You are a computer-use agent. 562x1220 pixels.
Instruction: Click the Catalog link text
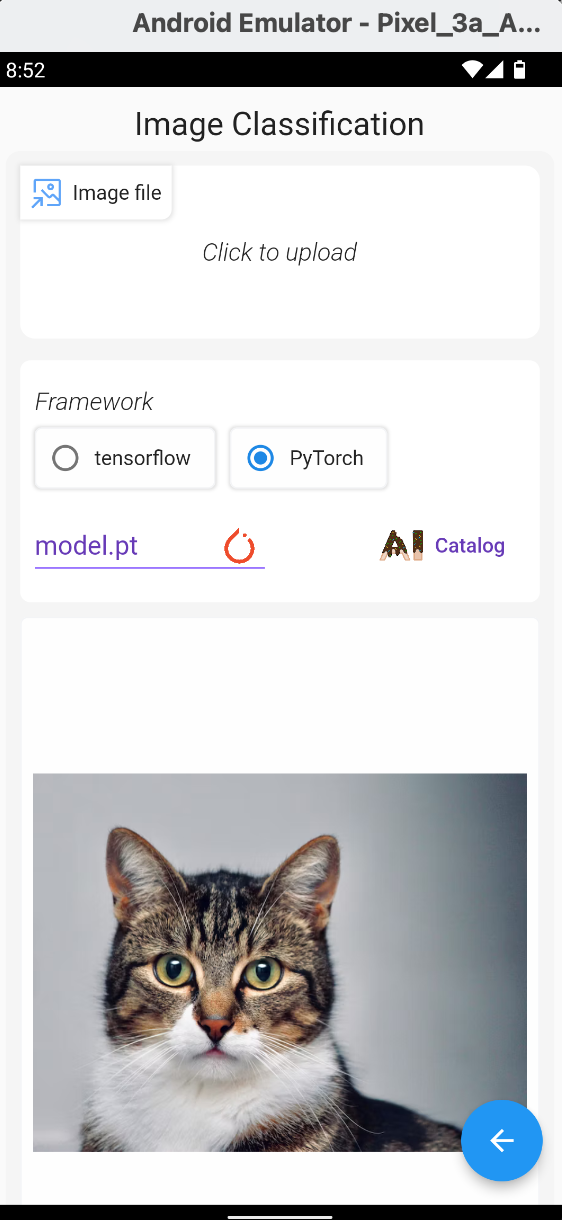click(x=470, y=546)
